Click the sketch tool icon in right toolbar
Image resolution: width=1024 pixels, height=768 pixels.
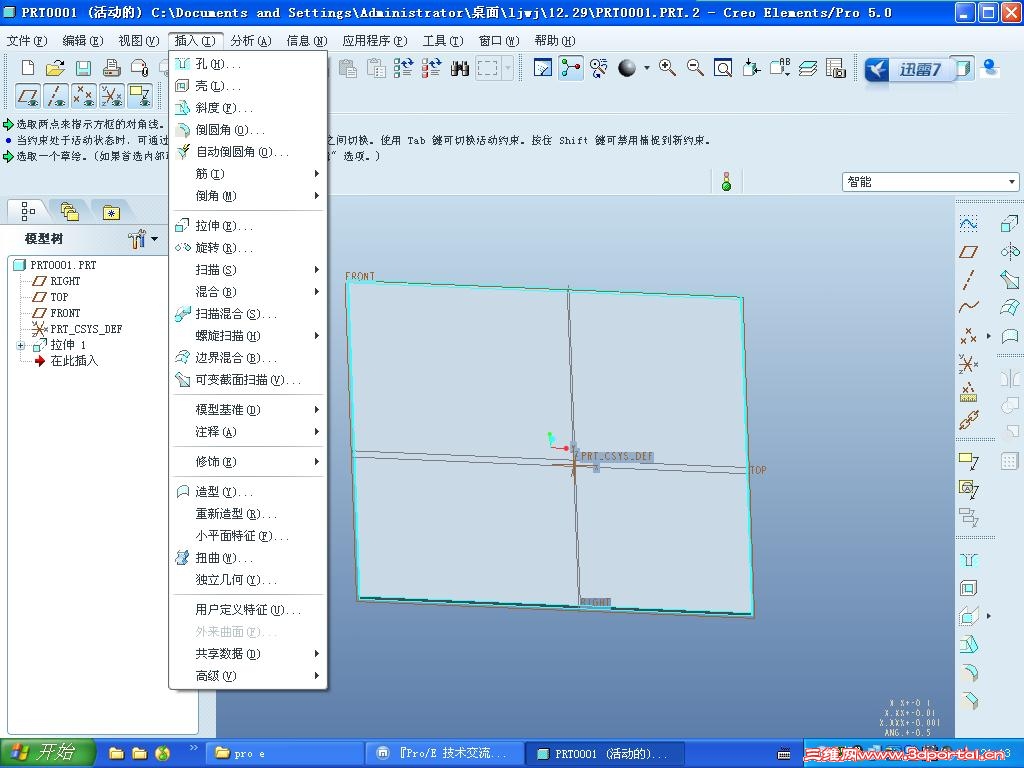tap(968, 224)
